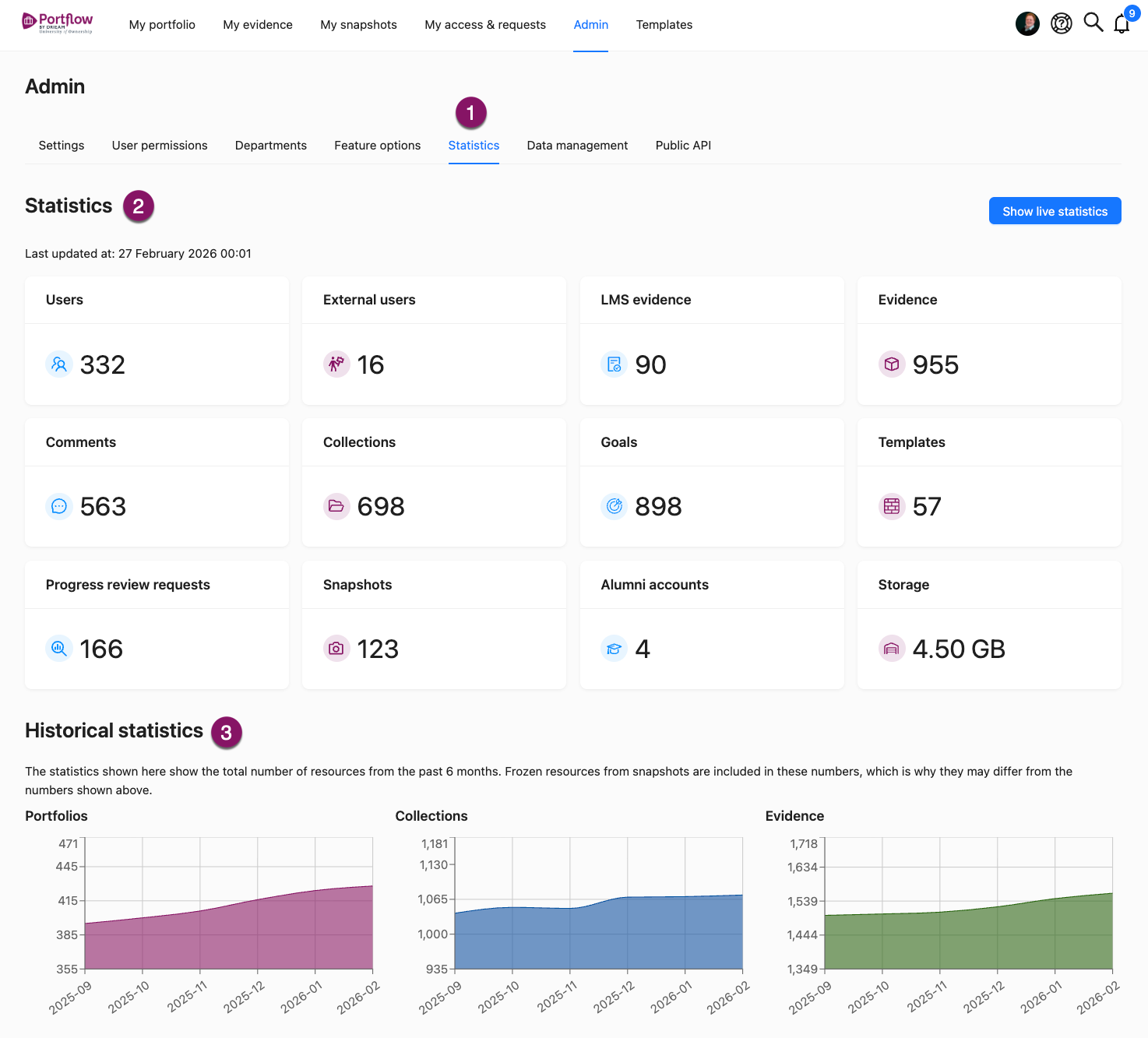Click the Evidence cube icon
This screenshot has height=1038, width=1148.
(892, 364)
